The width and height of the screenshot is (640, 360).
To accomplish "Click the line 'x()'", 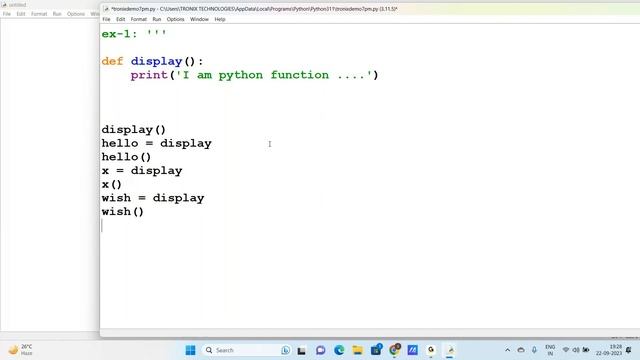I will coord(111,184).
